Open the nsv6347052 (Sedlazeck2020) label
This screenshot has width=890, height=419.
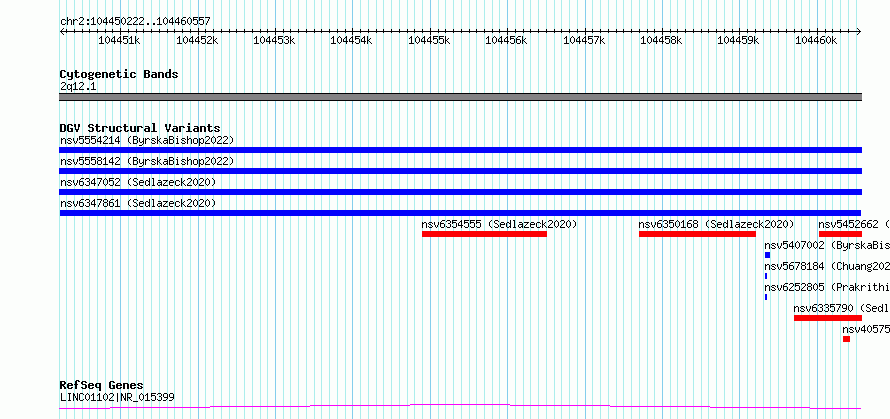click(138, 182)
